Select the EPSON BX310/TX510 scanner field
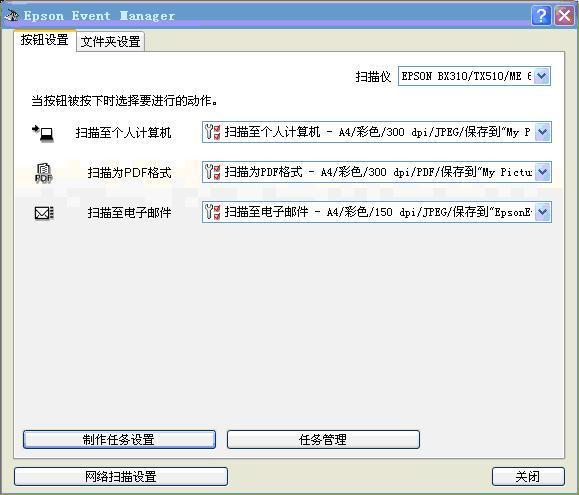The width and height of the screenshot is (579, 495). click(466, 76)
